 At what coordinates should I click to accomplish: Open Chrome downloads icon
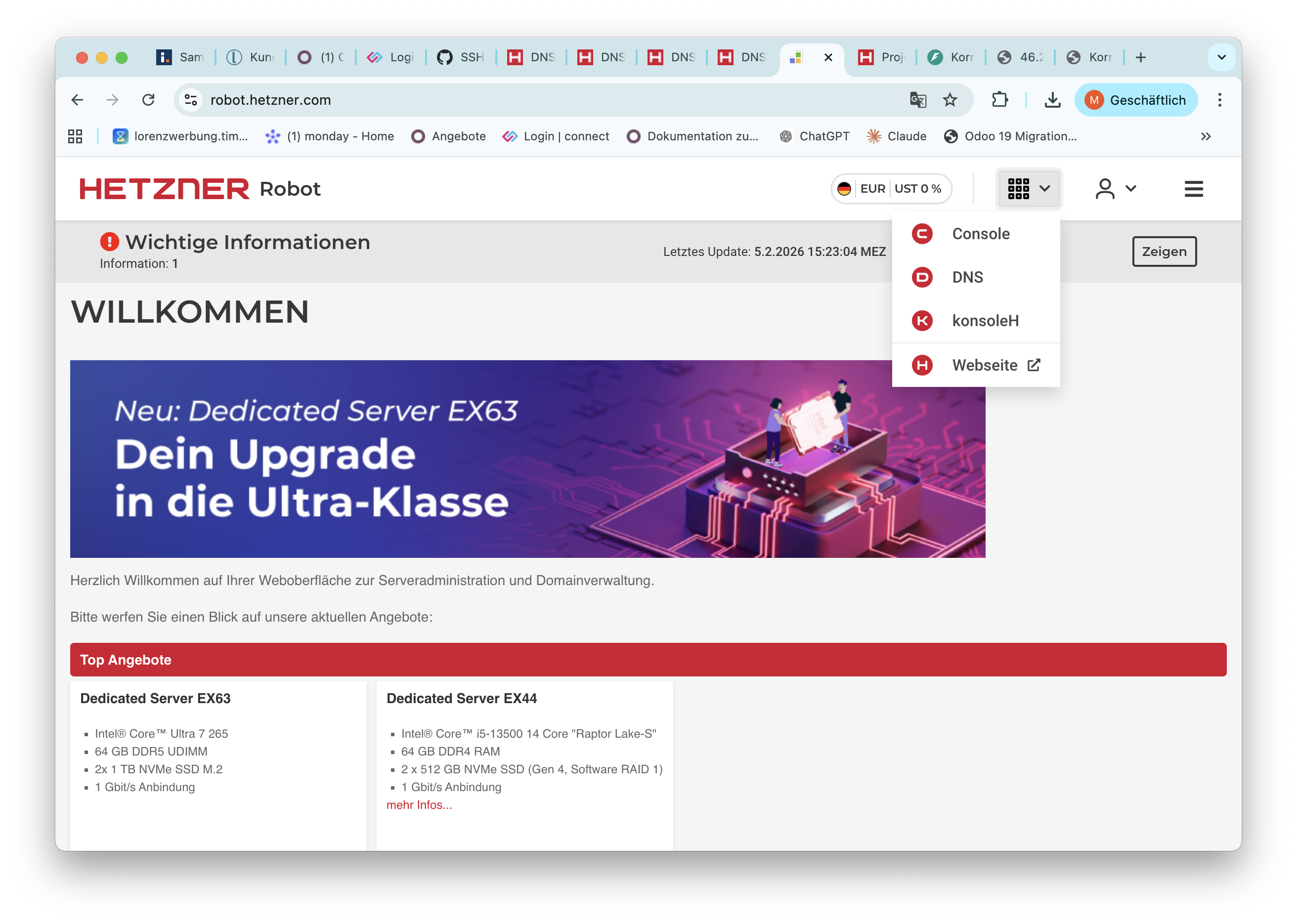1052,100
